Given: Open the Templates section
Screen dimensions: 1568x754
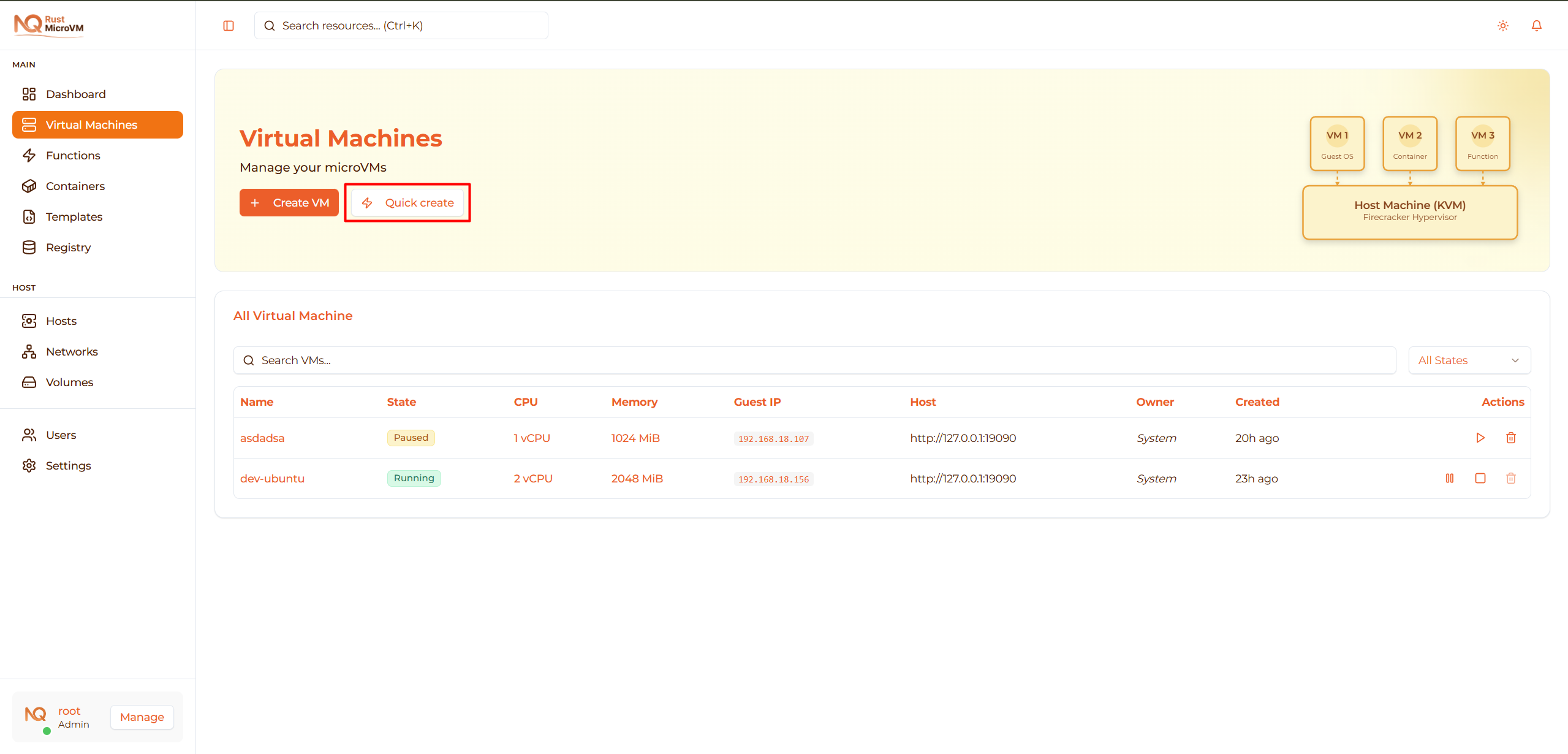Looking at the screenshot, I should tap(74, 217).
